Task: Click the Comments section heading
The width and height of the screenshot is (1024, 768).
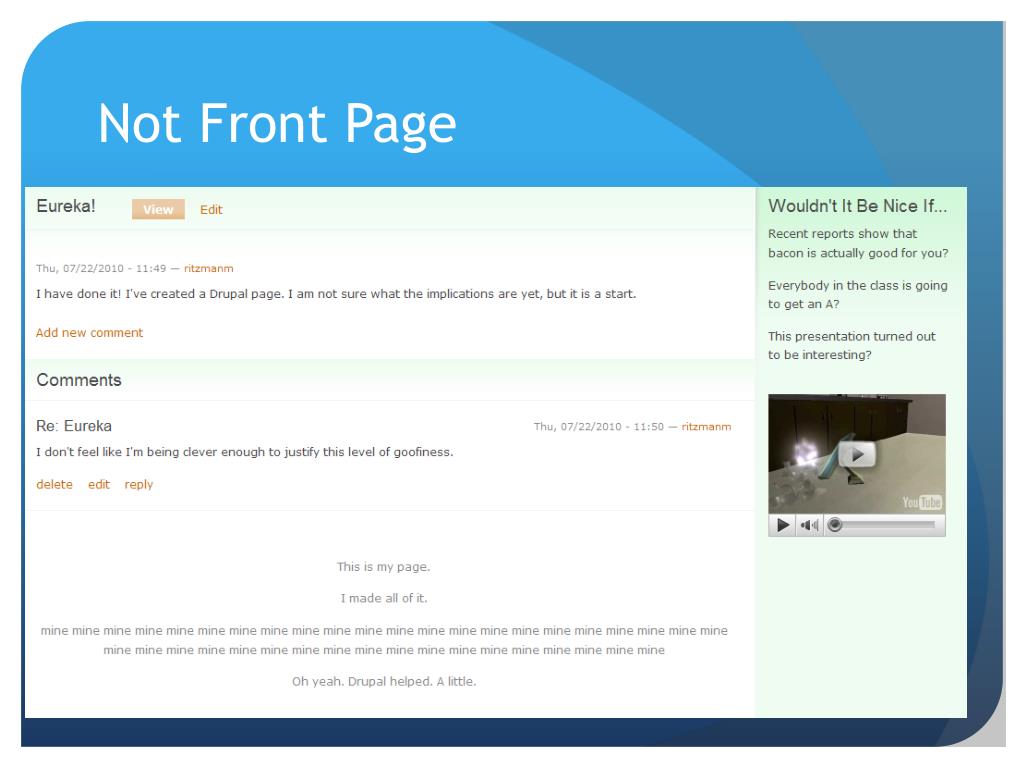Action: coord(79,380)
